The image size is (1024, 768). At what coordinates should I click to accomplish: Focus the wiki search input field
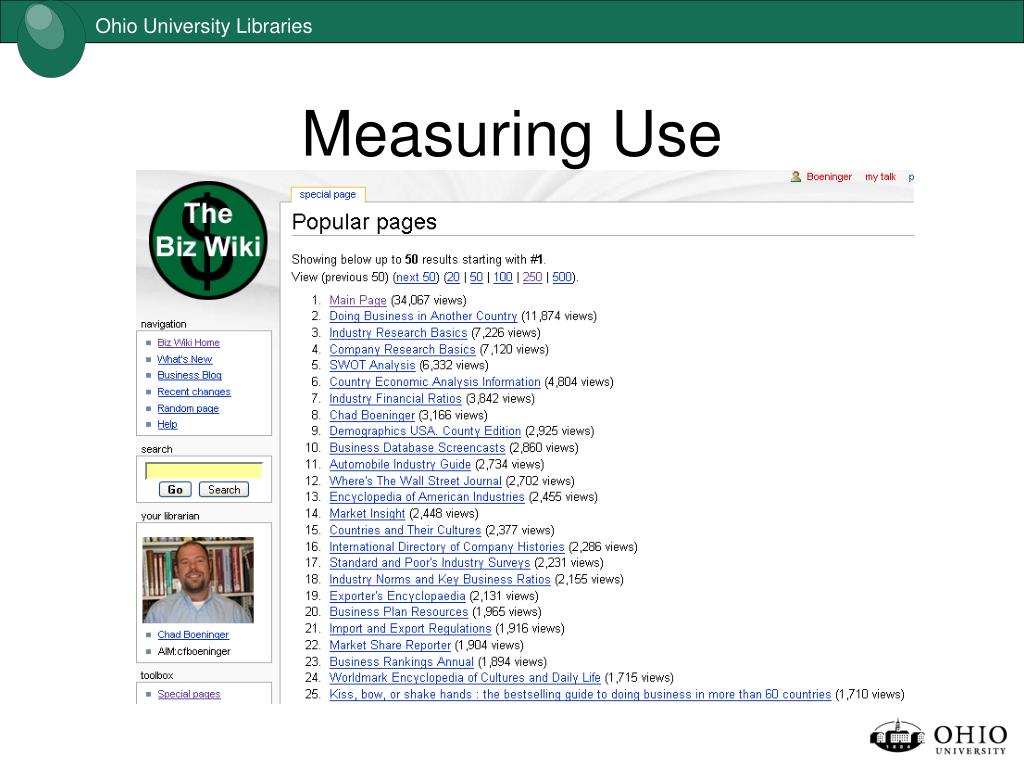click(204, 471)
